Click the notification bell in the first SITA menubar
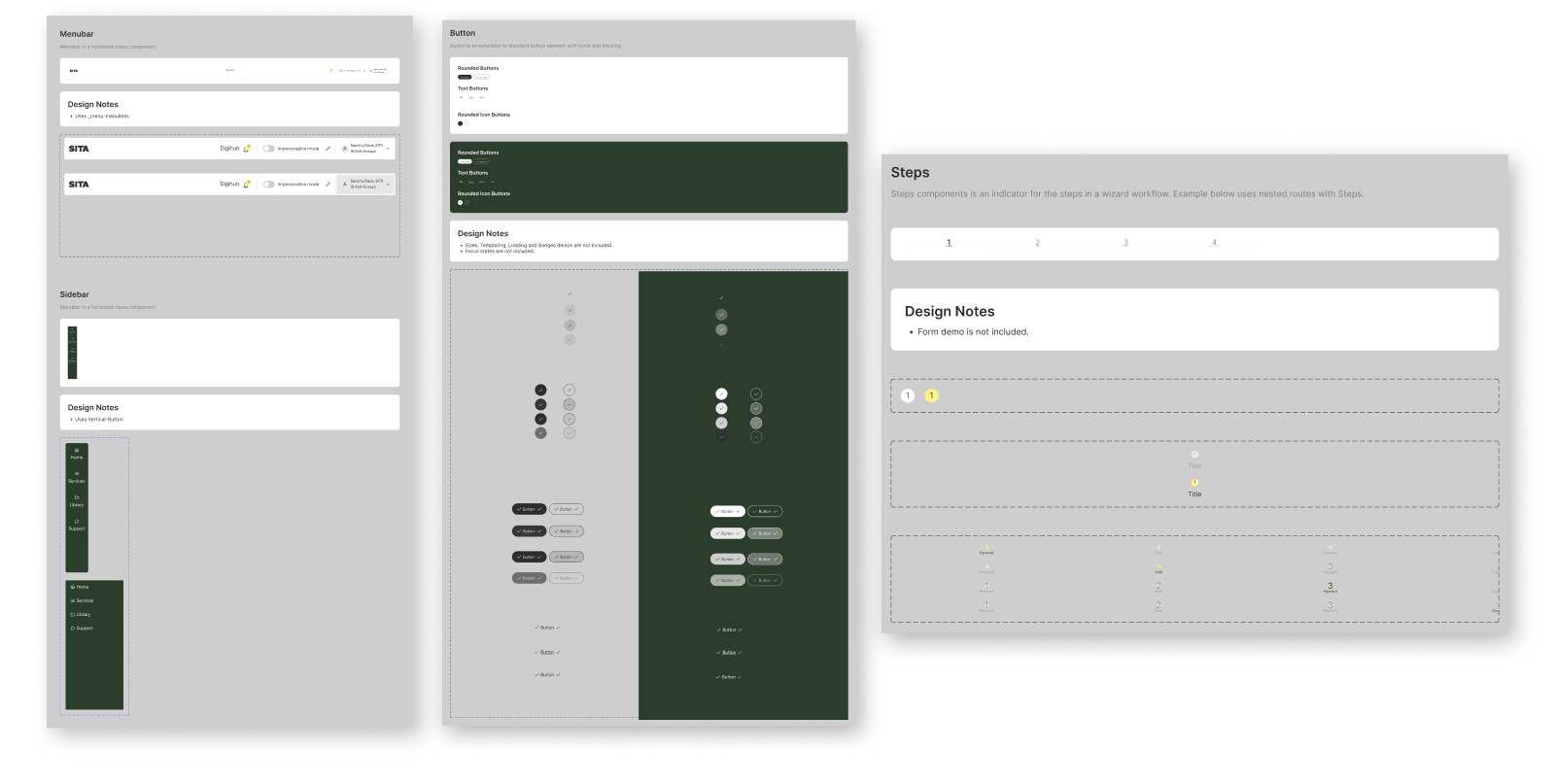 pyautogui.click(x=247, y=149)
